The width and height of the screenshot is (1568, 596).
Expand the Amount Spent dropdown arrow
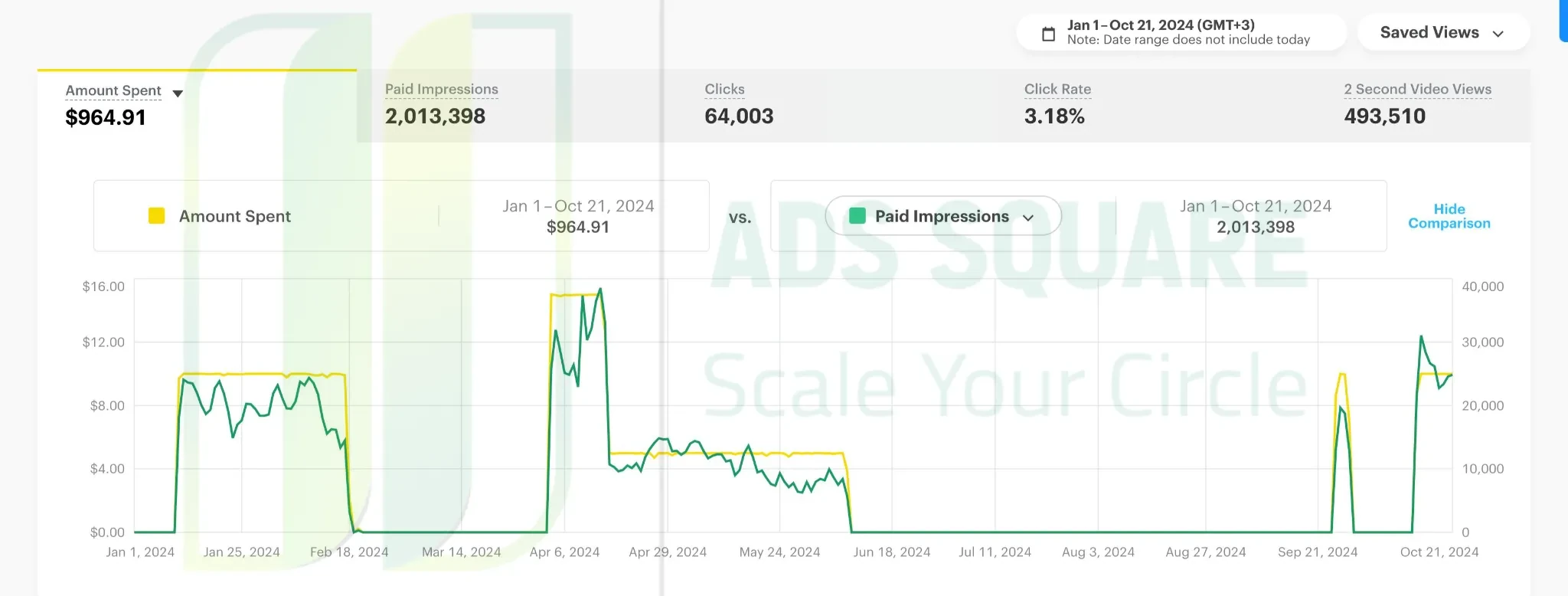click(x=178, y=93)
